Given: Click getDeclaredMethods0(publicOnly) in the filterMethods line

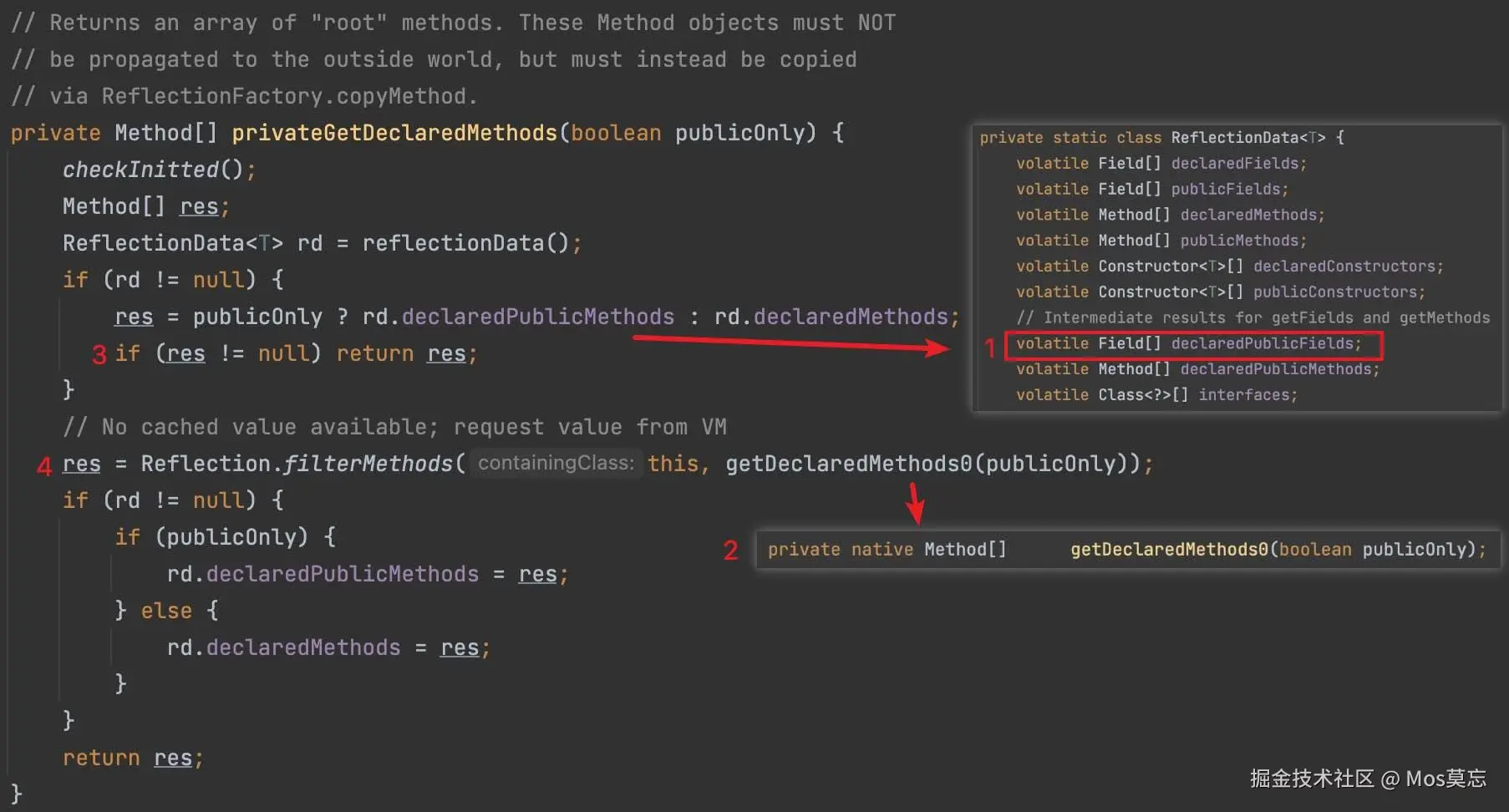Looking at the screenshot, I should pyautogui.click(x=927, y=464).
